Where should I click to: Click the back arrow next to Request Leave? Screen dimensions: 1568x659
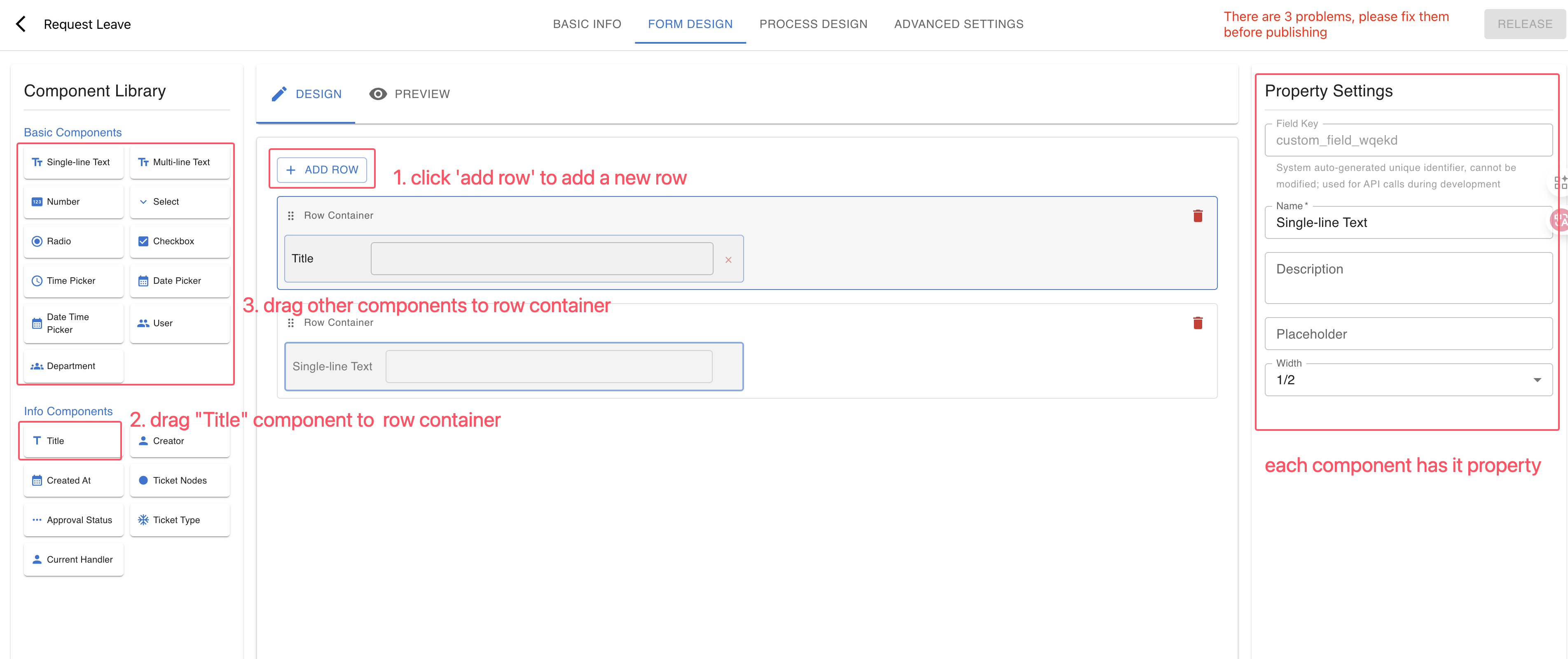coord(21,24)
